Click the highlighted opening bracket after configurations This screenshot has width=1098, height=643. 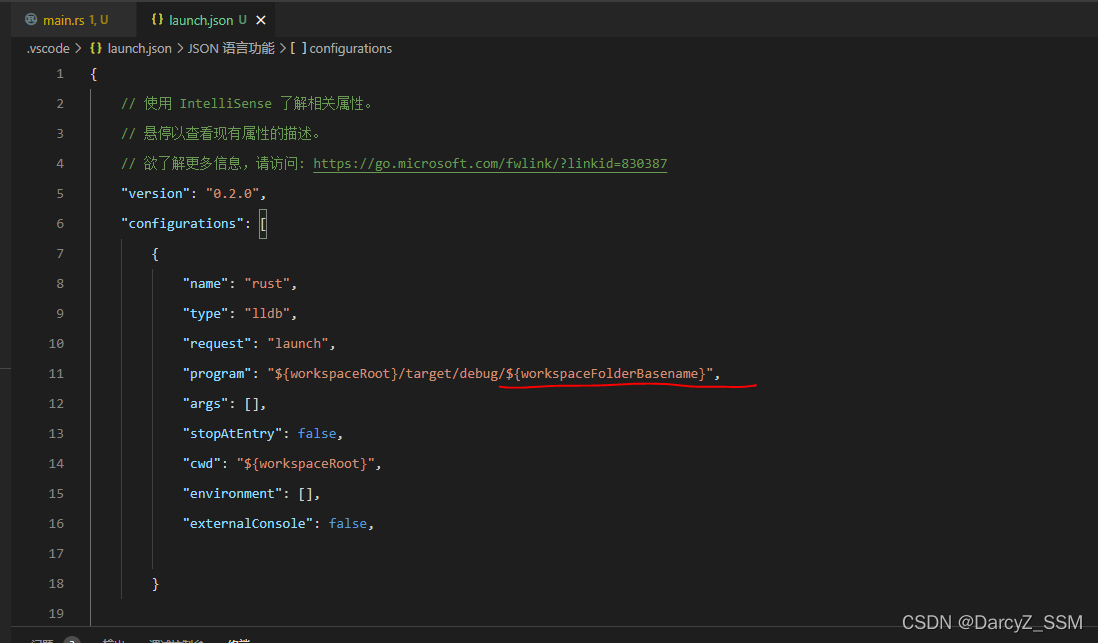263,224
